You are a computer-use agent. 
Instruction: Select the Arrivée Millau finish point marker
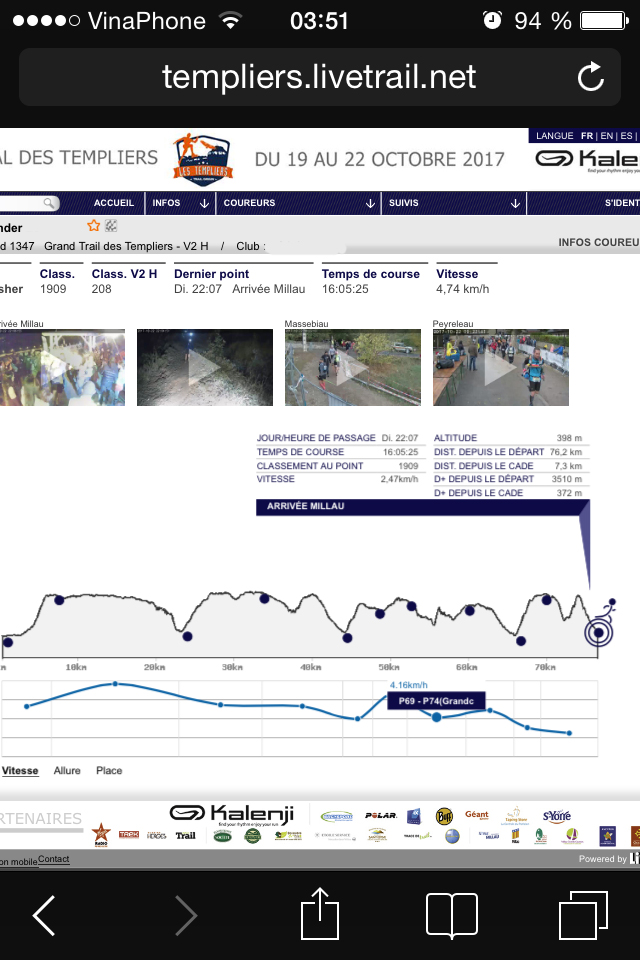pyautogui.click(x=598, y=632)
